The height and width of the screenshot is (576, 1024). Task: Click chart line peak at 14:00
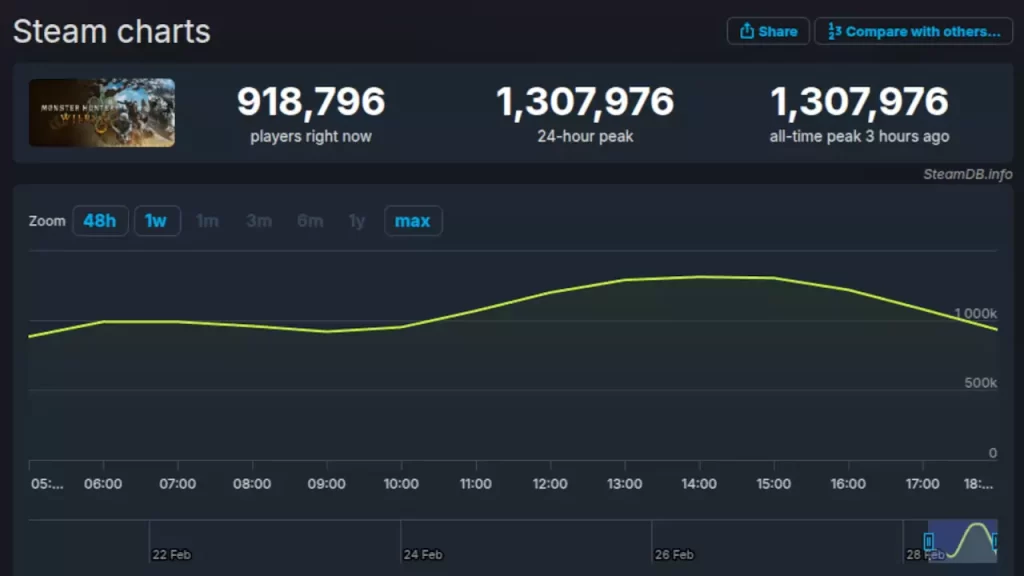699,277
